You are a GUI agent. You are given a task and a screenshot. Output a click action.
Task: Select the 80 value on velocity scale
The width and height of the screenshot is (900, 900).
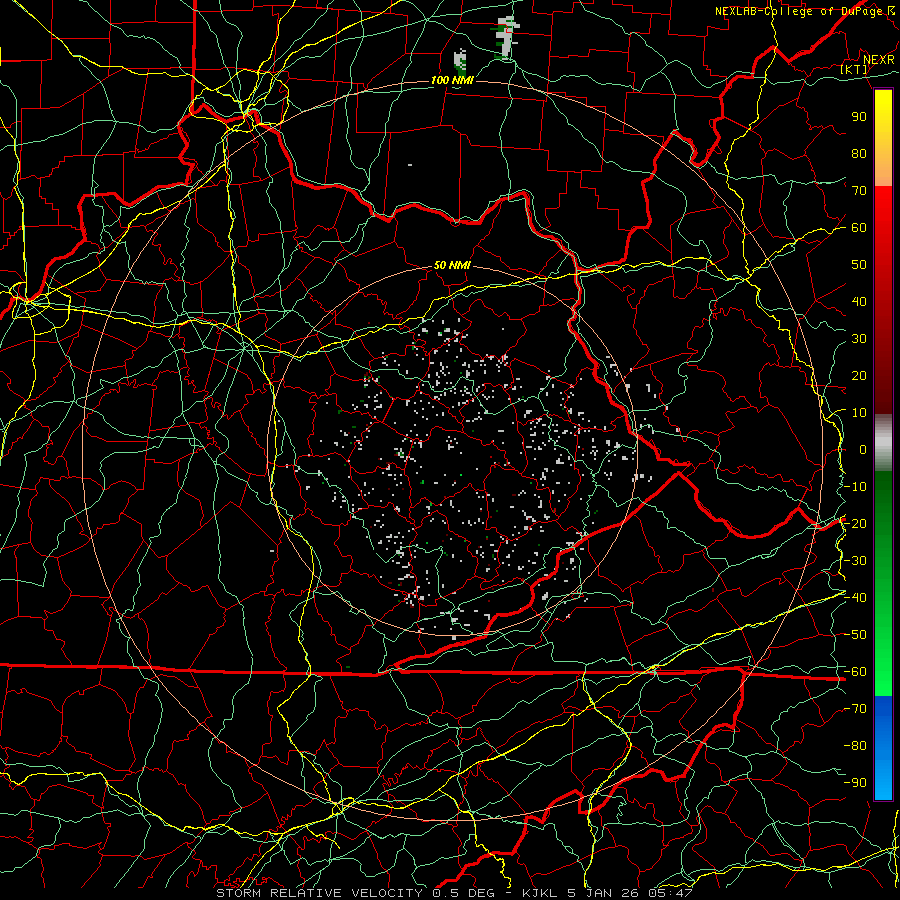coord(859,153)
